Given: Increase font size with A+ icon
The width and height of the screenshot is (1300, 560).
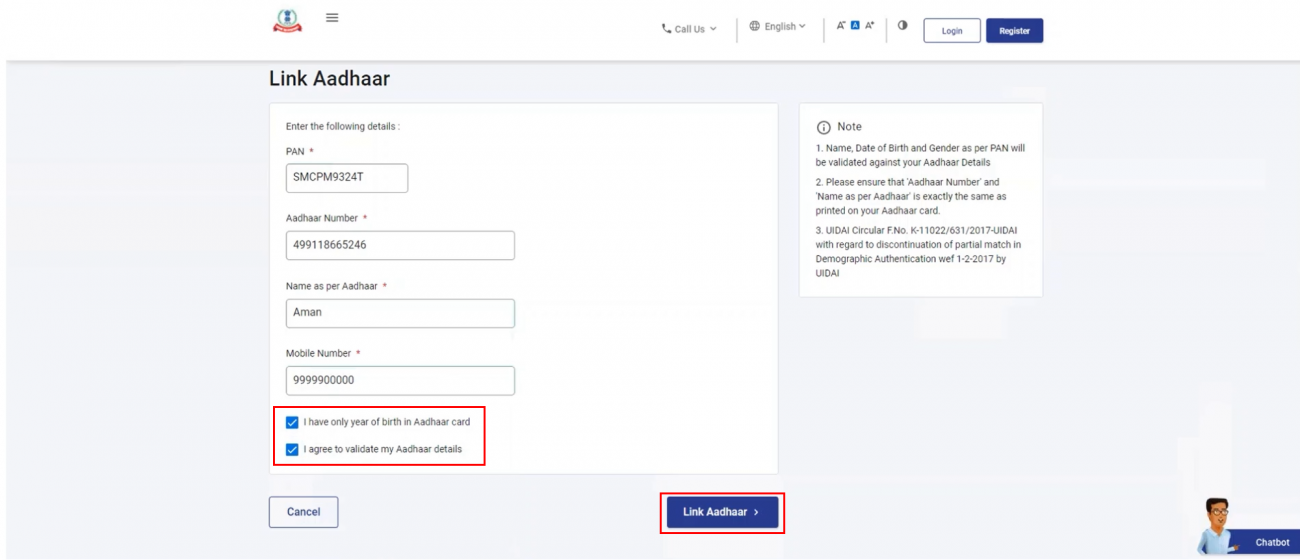Looking at the screenshot, I should pyautogui.click(x=870, y=26).
